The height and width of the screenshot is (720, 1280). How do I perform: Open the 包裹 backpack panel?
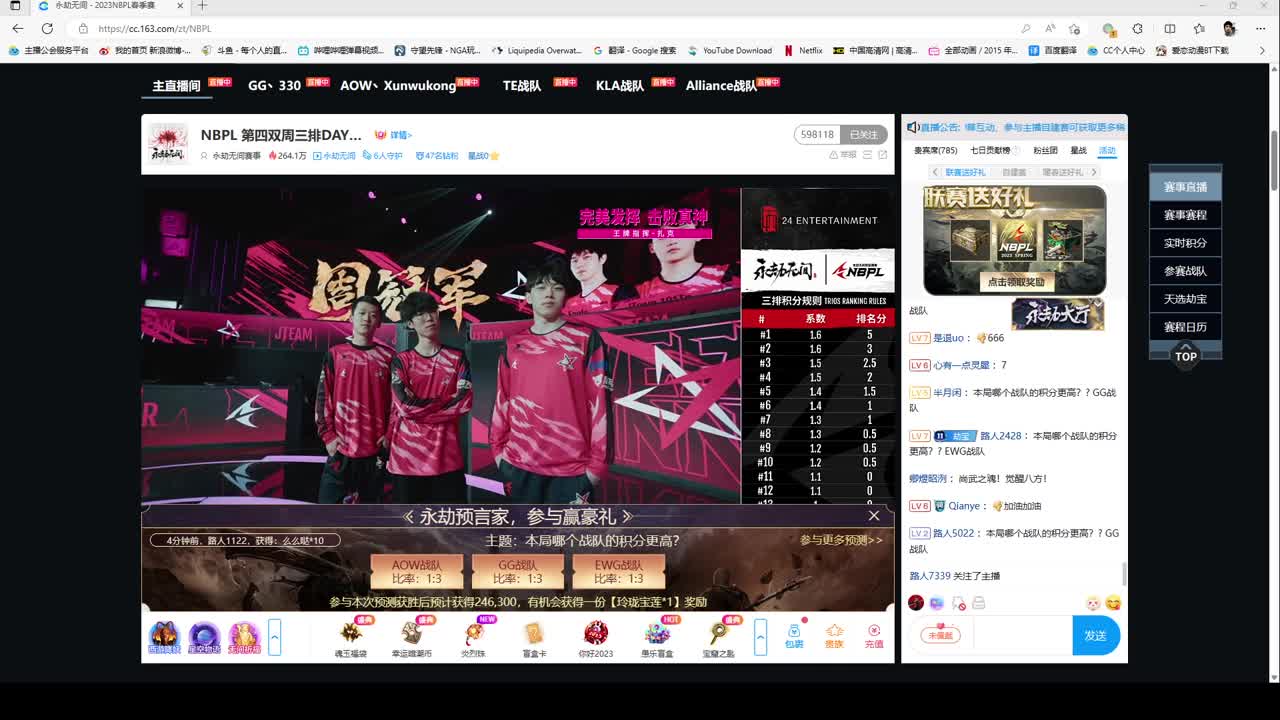pos(794,633)
